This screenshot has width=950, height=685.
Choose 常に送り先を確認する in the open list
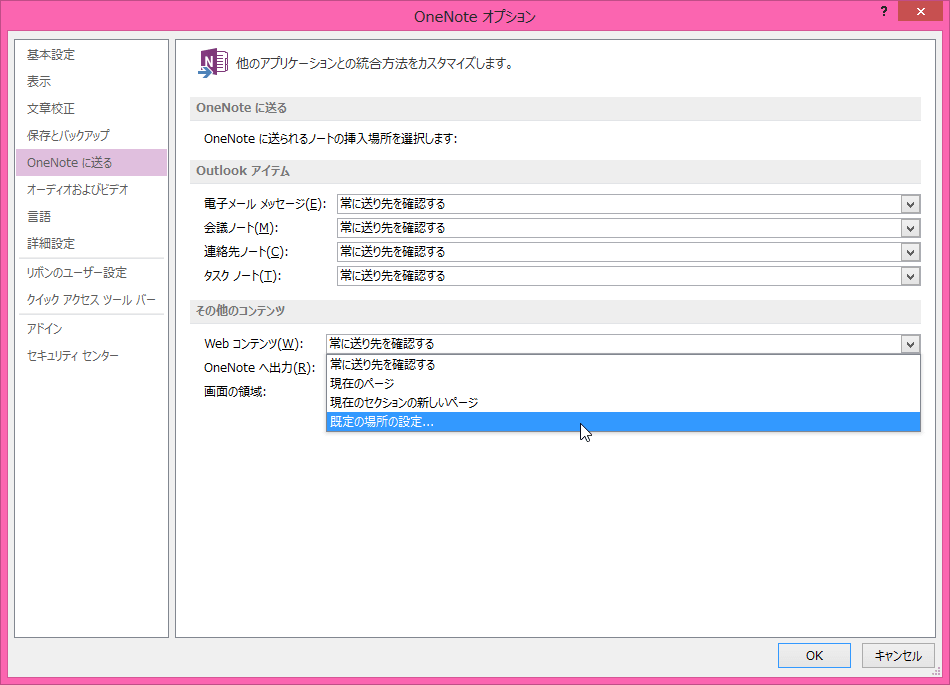click(623, 365)
